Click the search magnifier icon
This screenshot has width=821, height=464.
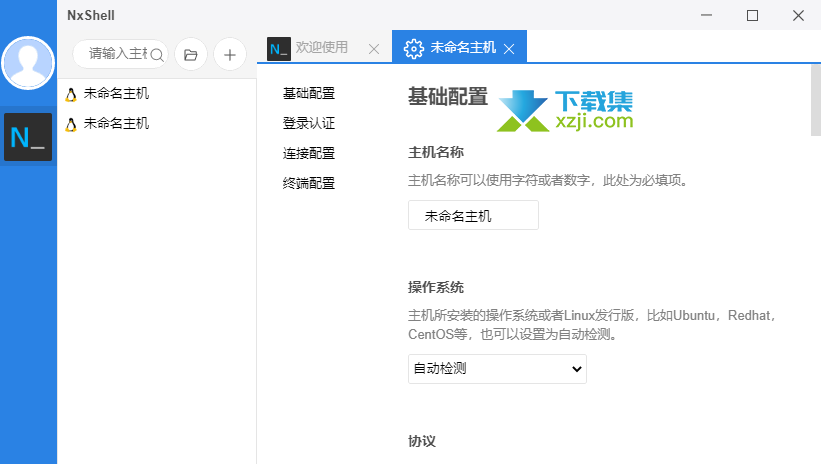(157, 54)
